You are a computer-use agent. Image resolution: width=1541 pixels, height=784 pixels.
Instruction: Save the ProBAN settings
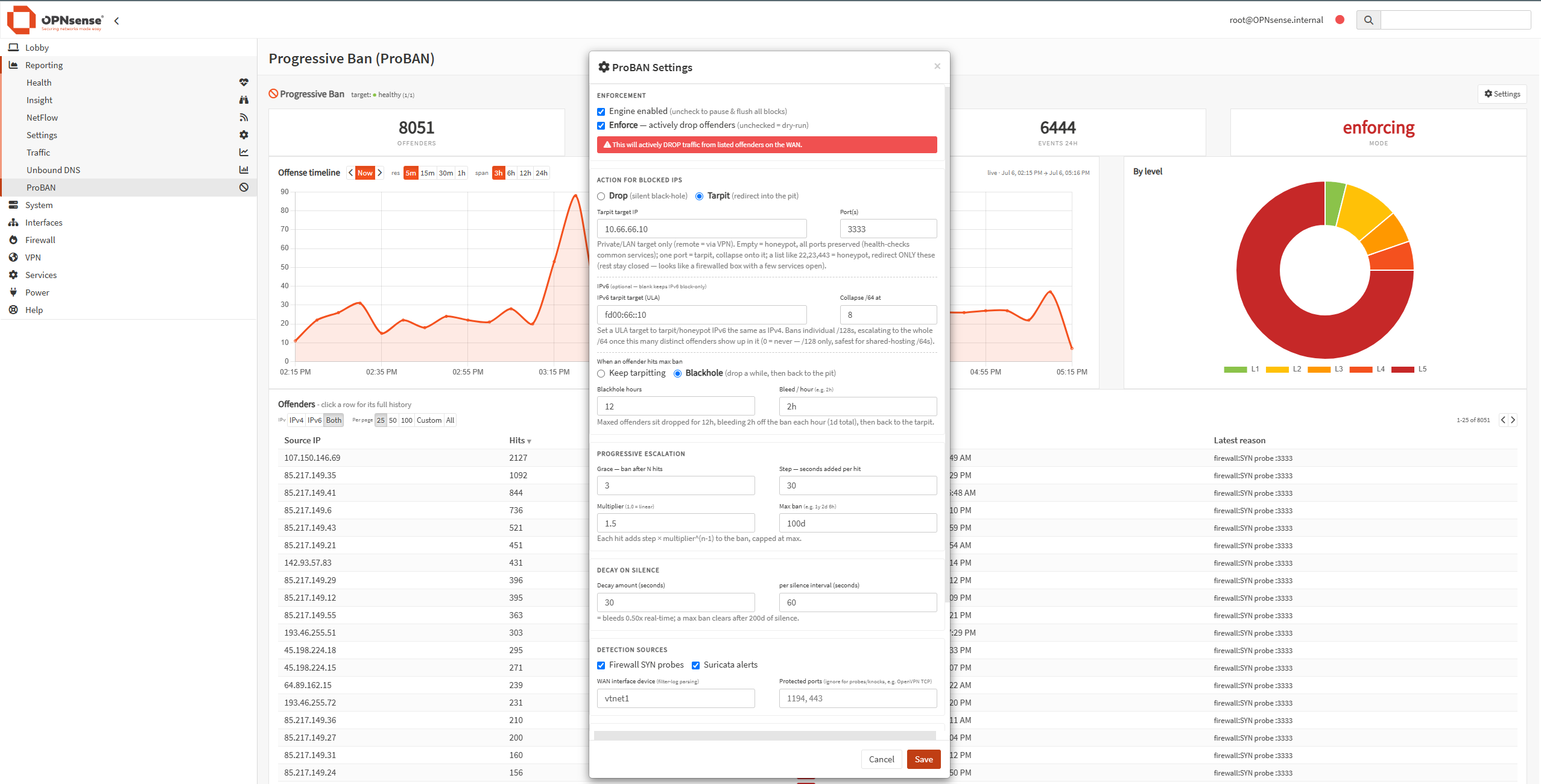923,759
